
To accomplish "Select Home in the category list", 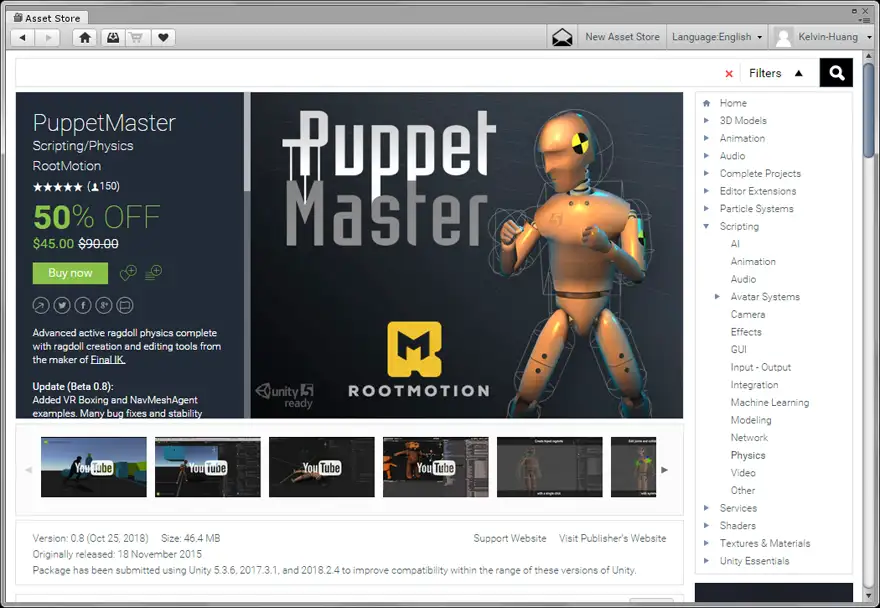I will 733,103.
